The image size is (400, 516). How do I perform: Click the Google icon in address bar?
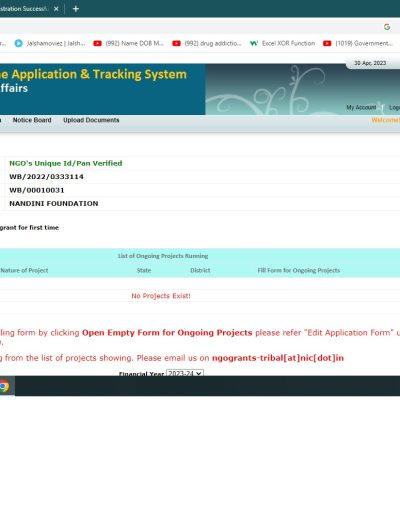(x=387, y=27)
